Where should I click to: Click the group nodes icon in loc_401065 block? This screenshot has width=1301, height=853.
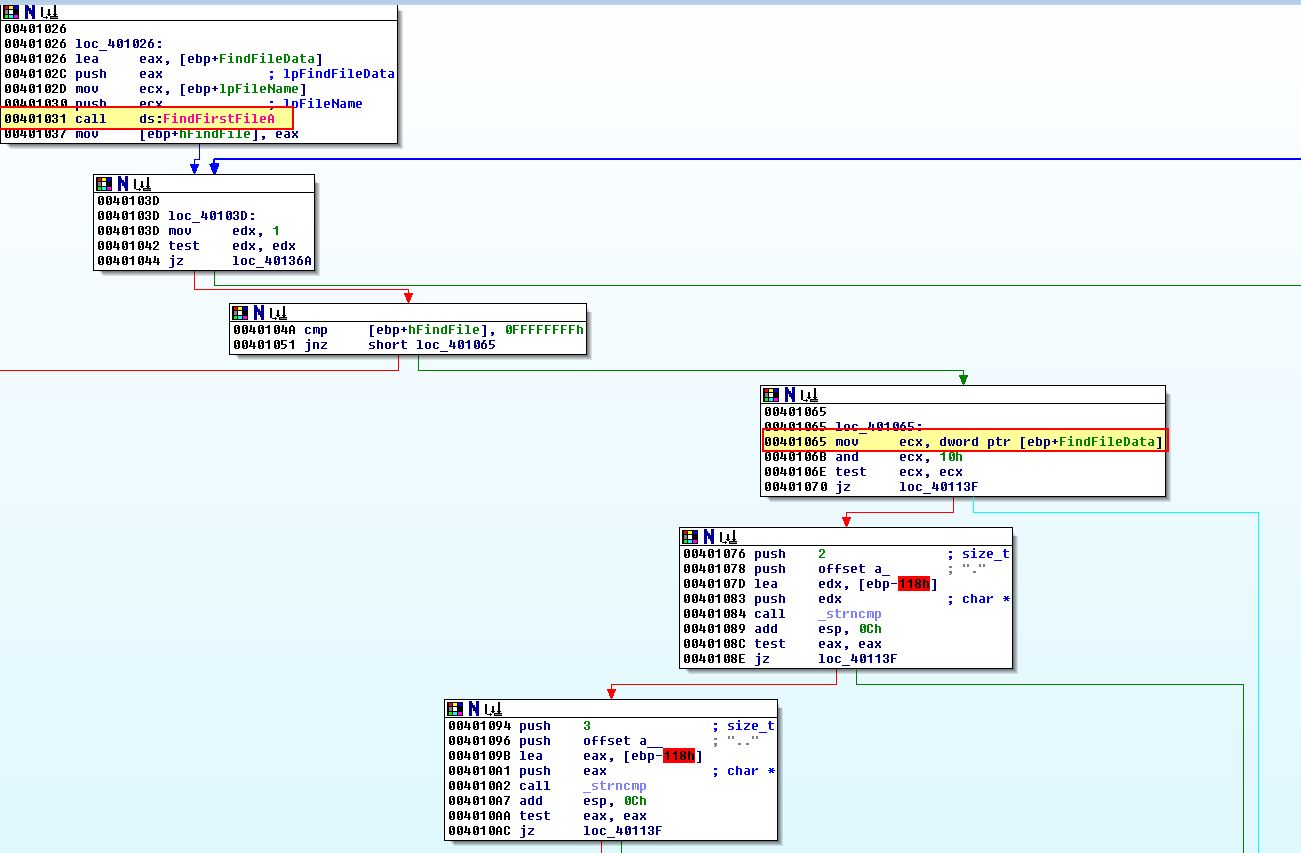pyautogui.click(x=810, y=394)
